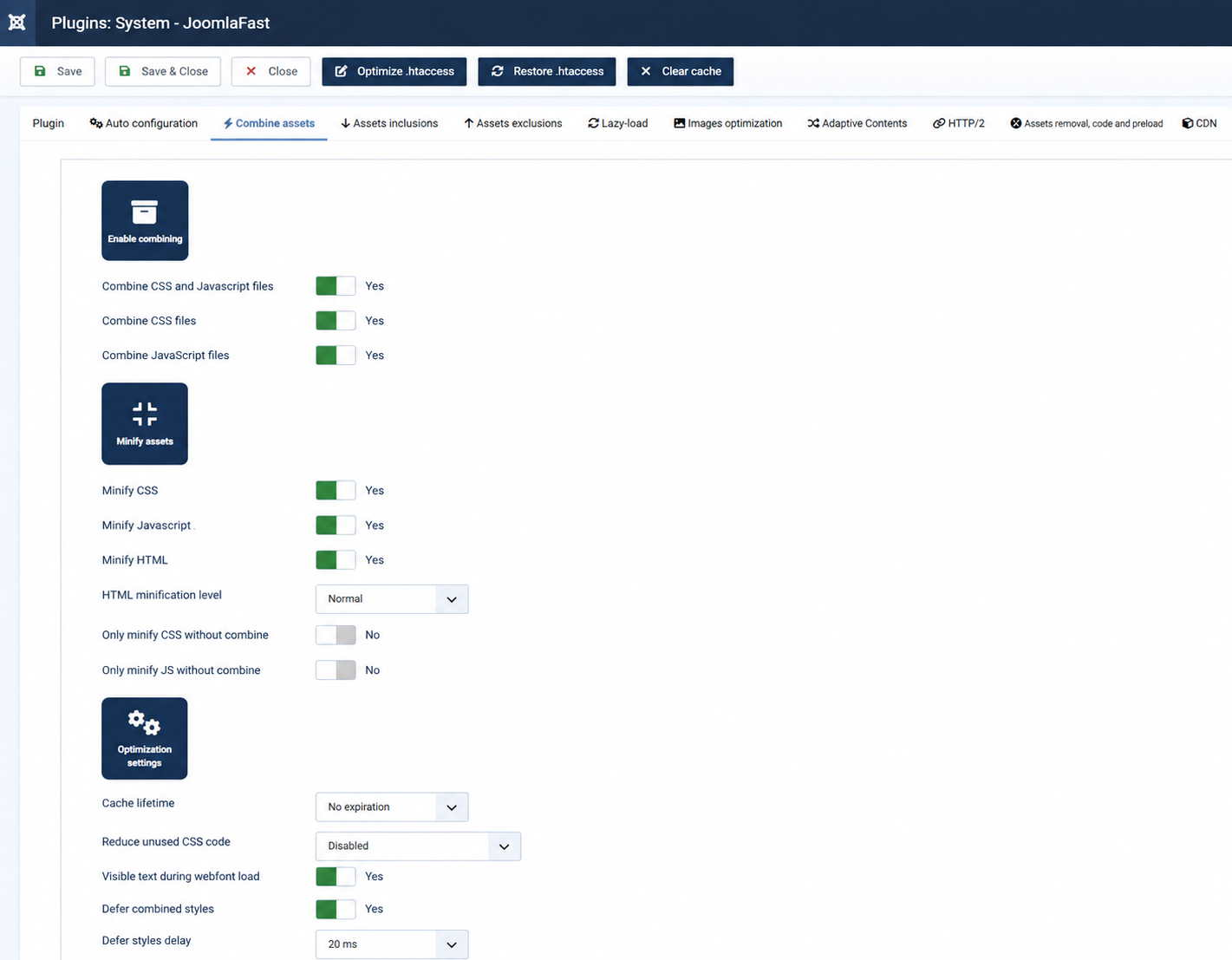
Task: Click the image icon beside Images optimization
Action: click(680, 123)
